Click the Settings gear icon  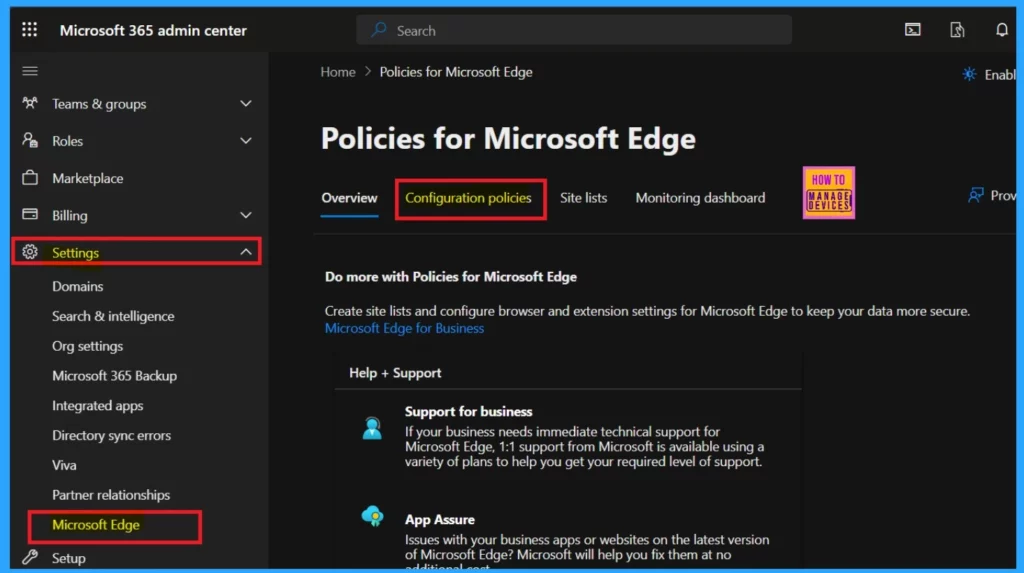point(30,252)
